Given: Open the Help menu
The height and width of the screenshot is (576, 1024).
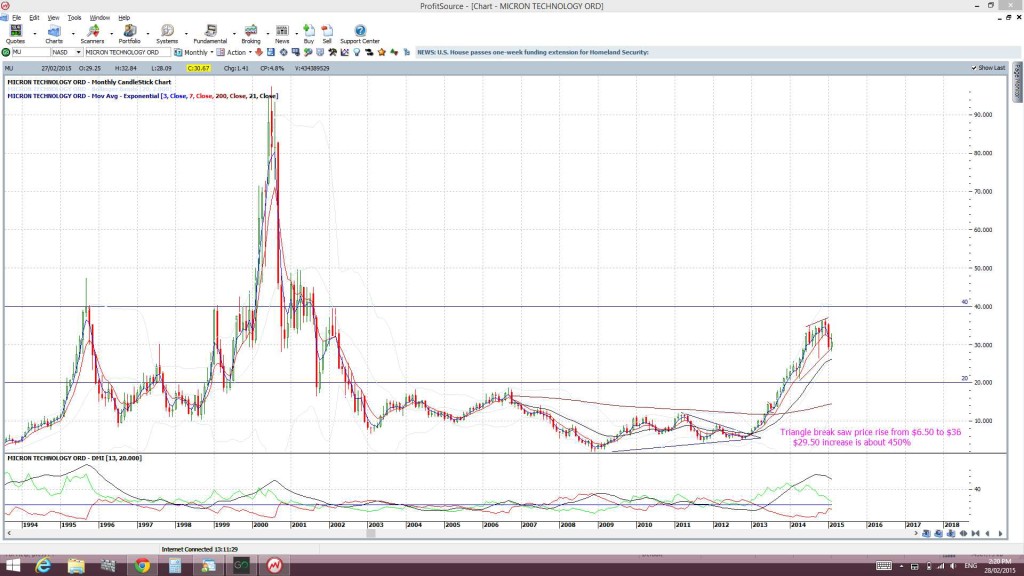Looking at the screenshot, I should [124, 18].
